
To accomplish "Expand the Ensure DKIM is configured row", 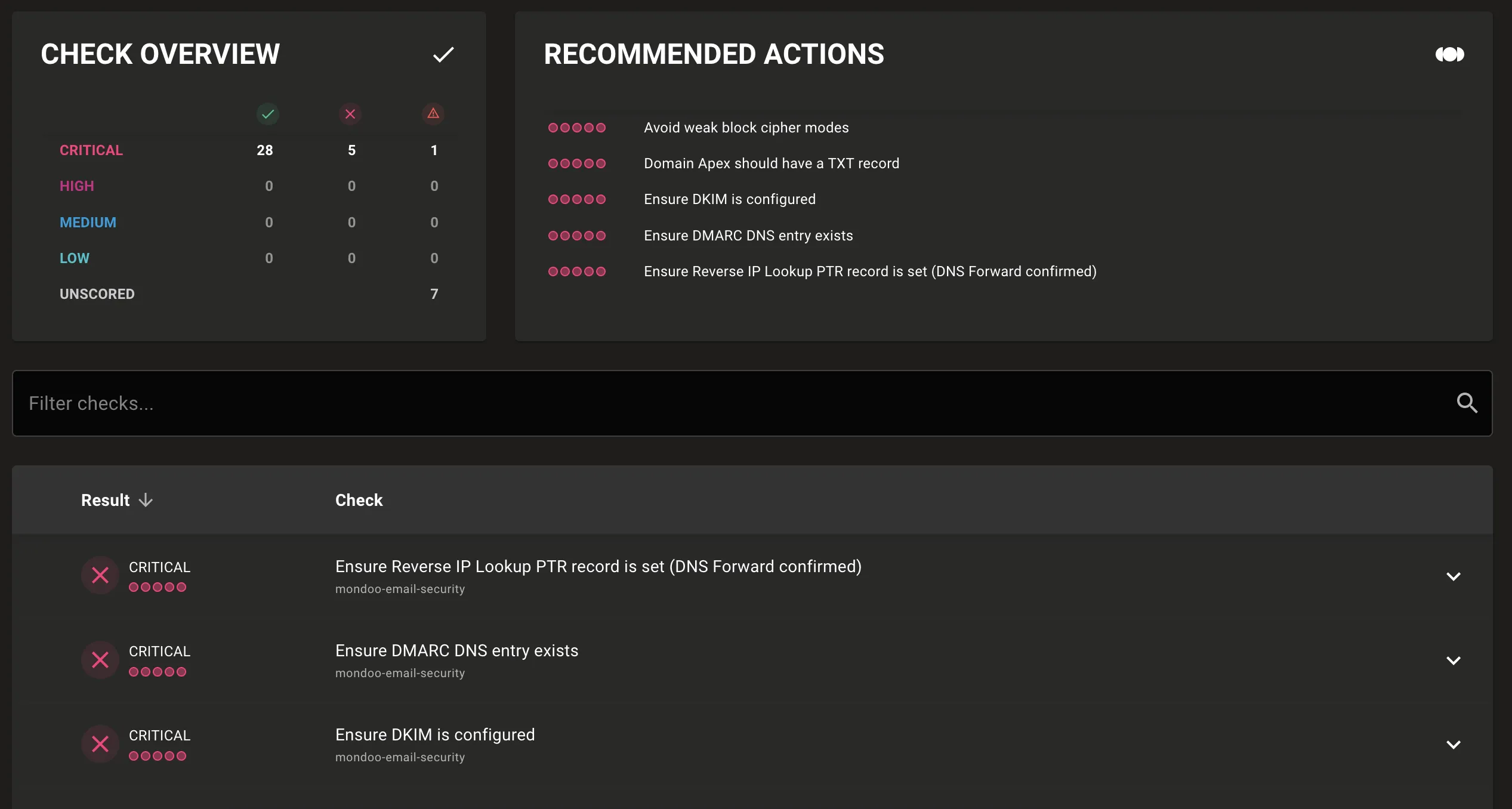I will (1453, 744).
